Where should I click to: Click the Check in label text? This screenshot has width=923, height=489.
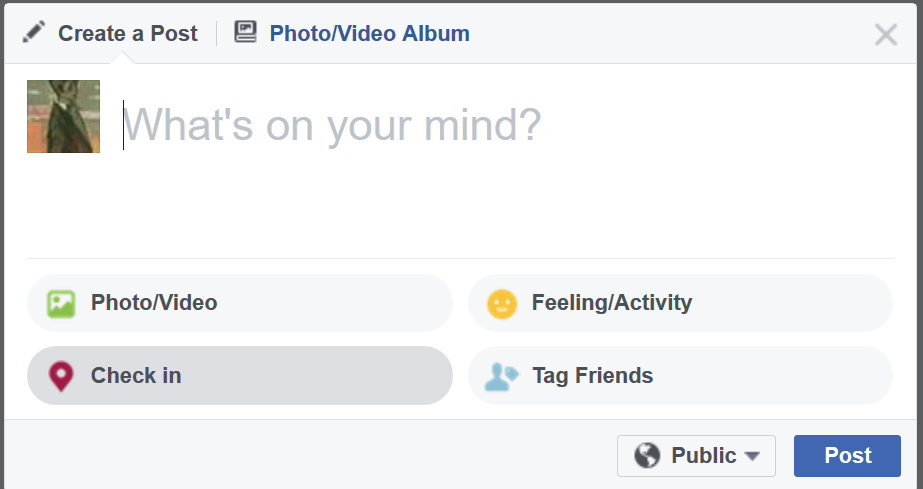point(136,376)
